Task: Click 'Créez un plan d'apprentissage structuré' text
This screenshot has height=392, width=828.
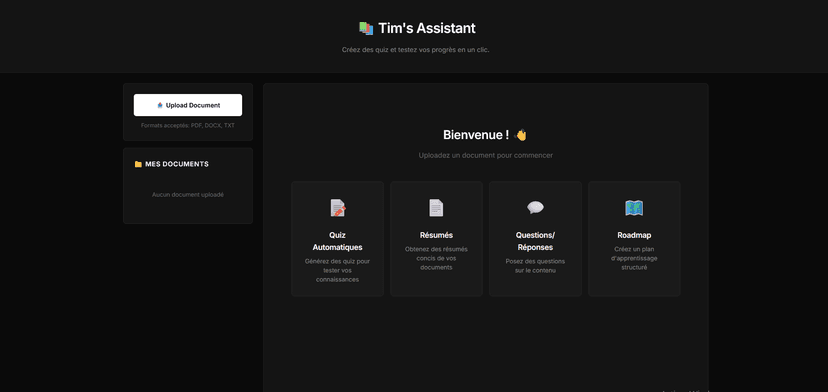Action: (634, 258)
